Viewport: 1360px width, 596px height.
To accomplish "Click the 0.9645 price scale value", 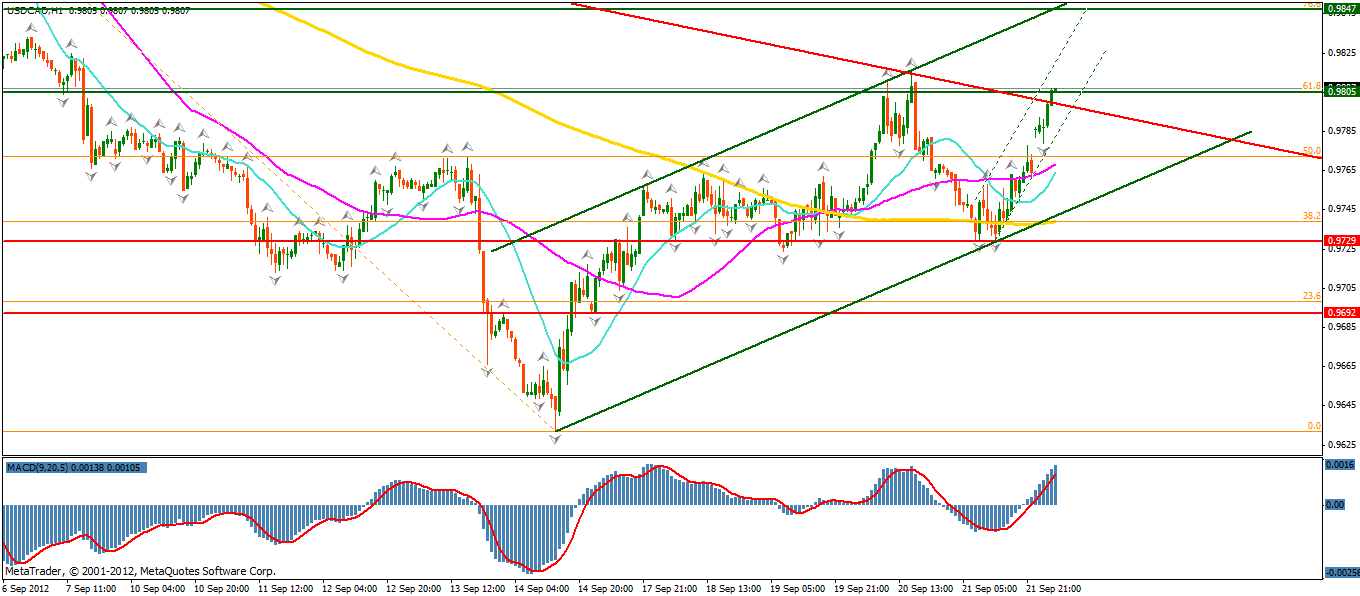I will 1341,405.
